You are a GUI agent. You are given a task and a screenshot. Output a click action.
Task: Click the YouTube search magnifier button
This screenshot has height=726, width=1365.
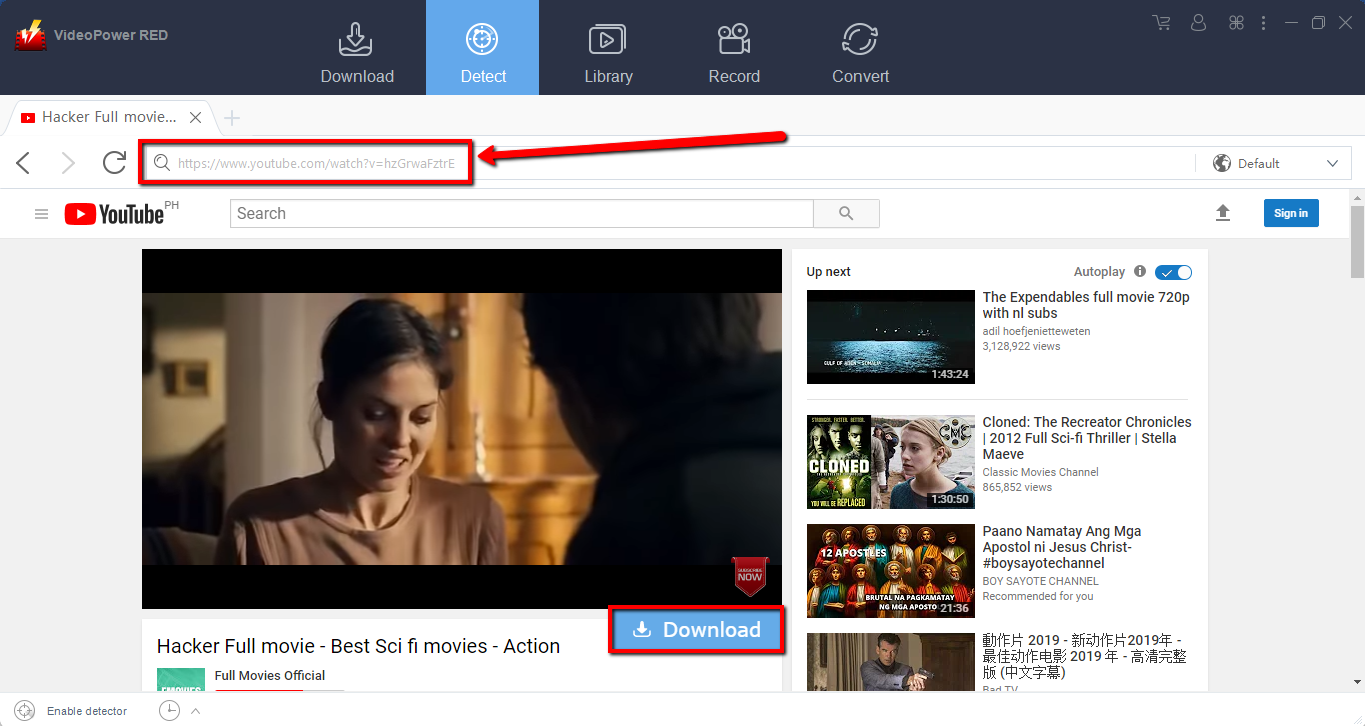pos(846,214)
